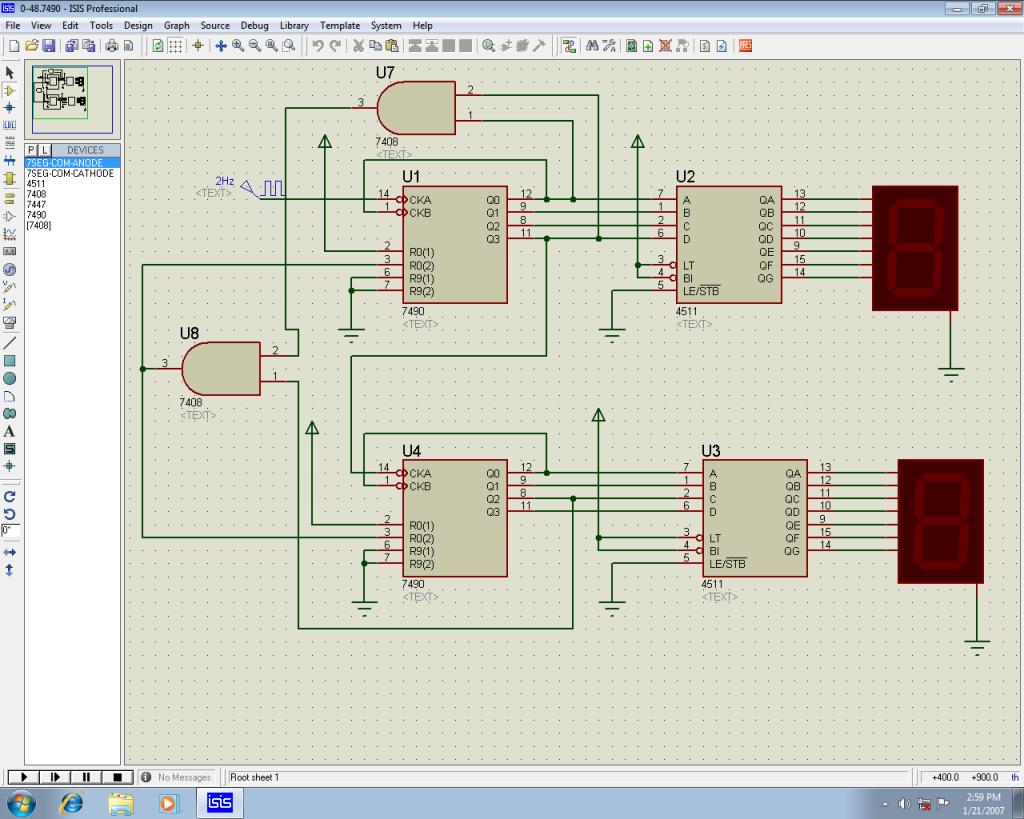Click the P pick devices button
Image resolution: width=1024 pixels, height=819 pixels.
tap(31, 150)
